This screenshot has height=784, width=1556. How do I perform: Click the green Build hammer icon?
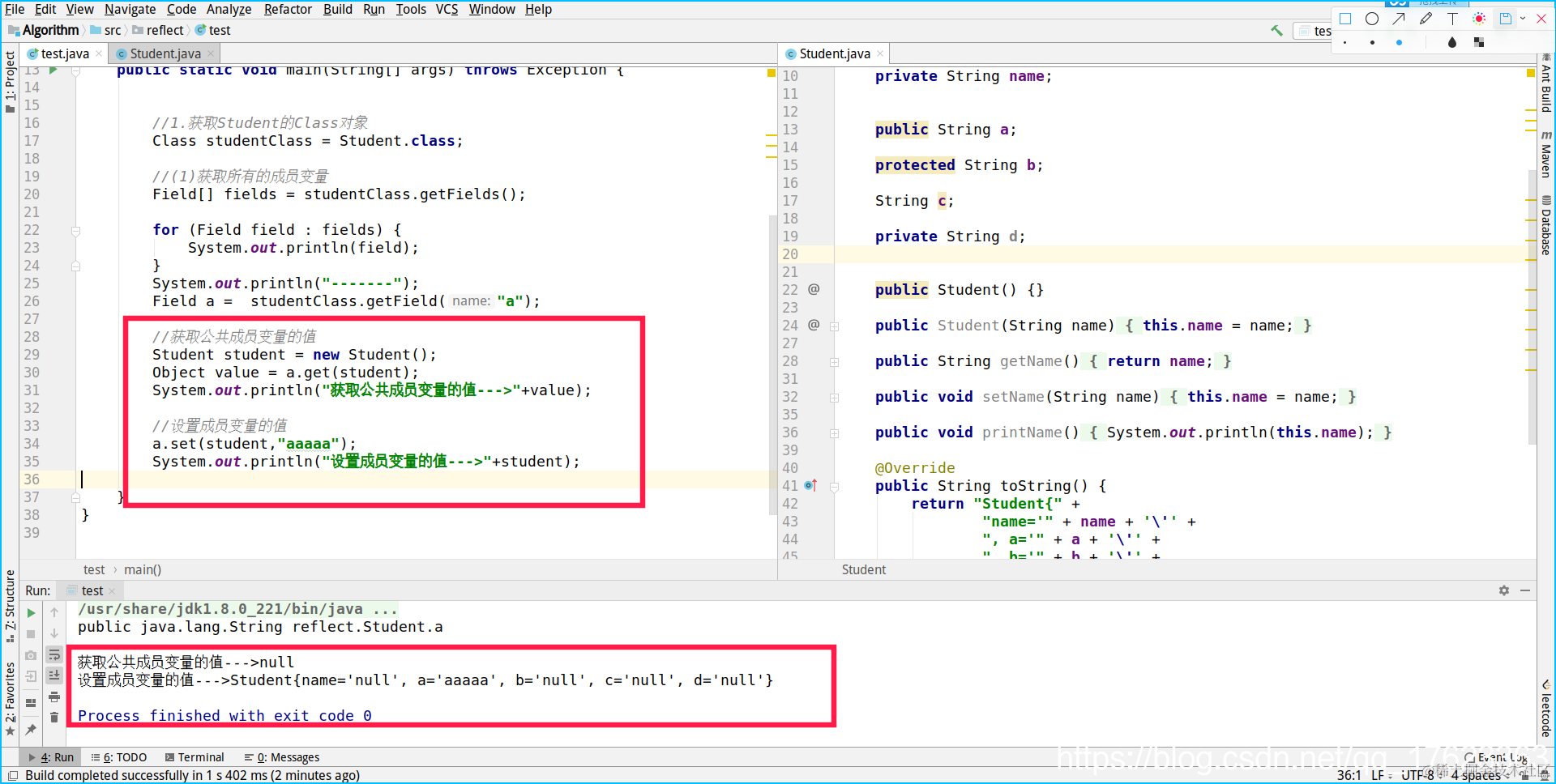(1277, 31)
